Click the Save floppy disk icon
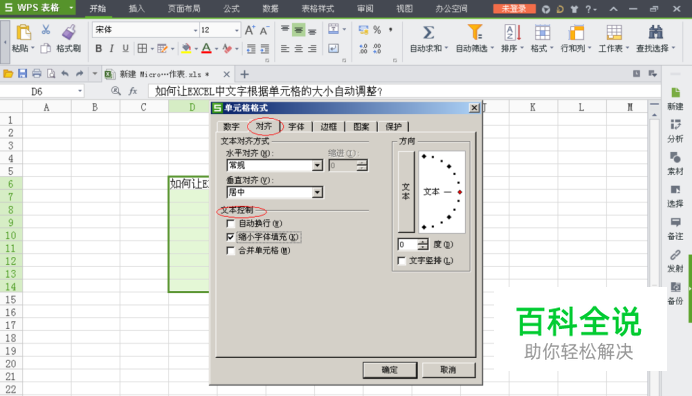Viewport: 692px width, 396px height. 23,74
